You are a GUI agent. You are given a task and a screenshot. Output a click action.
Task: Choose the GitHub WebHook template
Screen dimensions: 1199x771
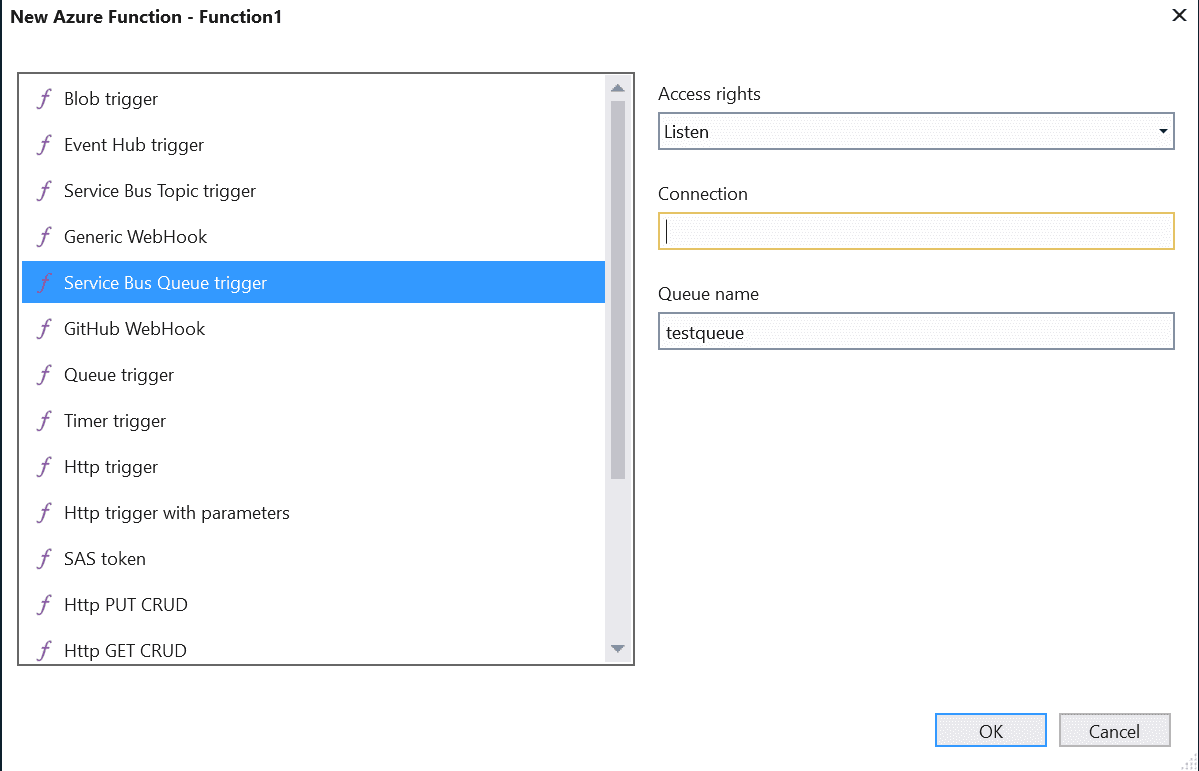pyautogui.click(x=314, y=328)
